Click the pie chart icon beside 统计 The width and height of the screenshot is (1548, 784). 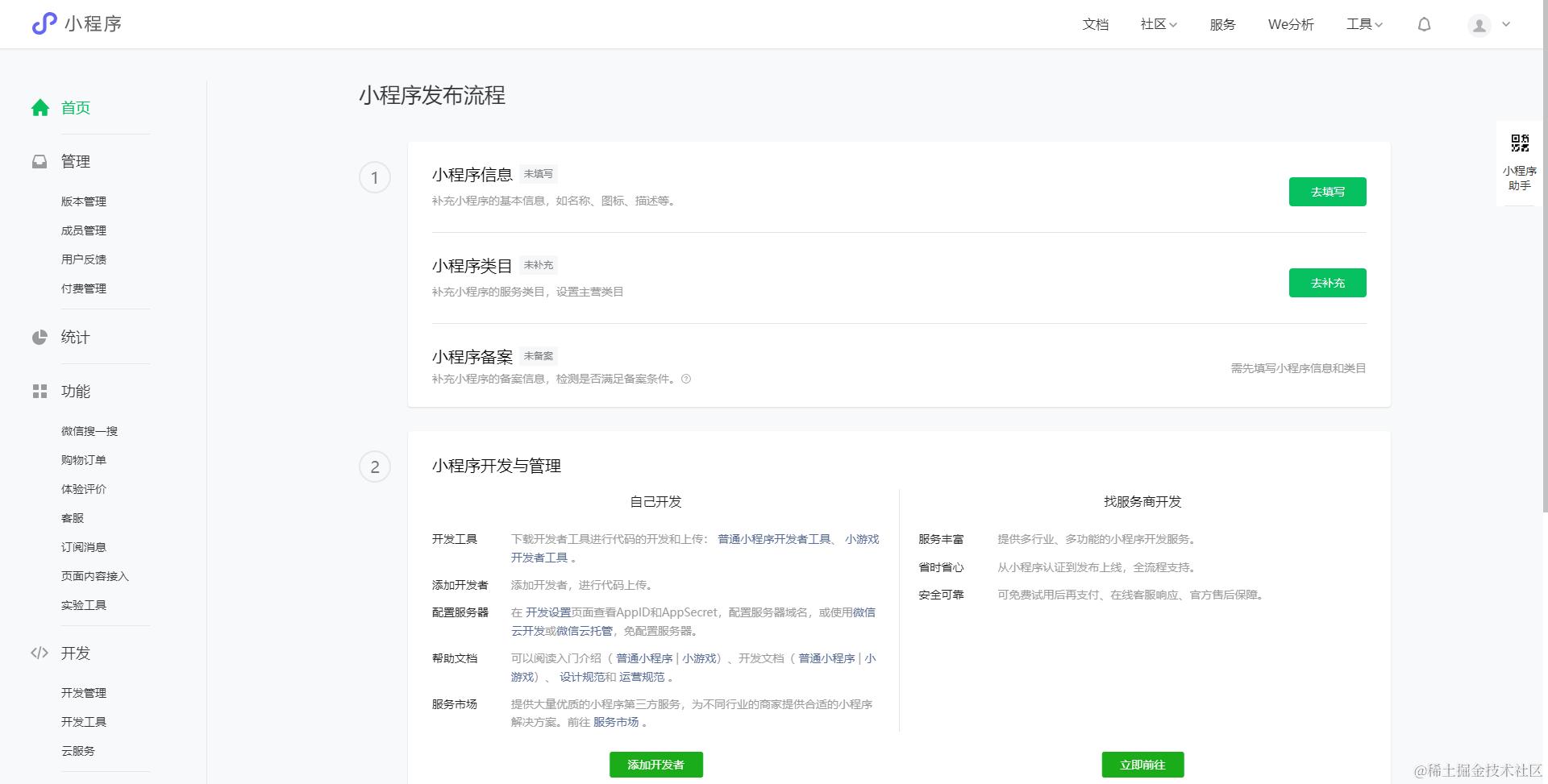[40, 337]
